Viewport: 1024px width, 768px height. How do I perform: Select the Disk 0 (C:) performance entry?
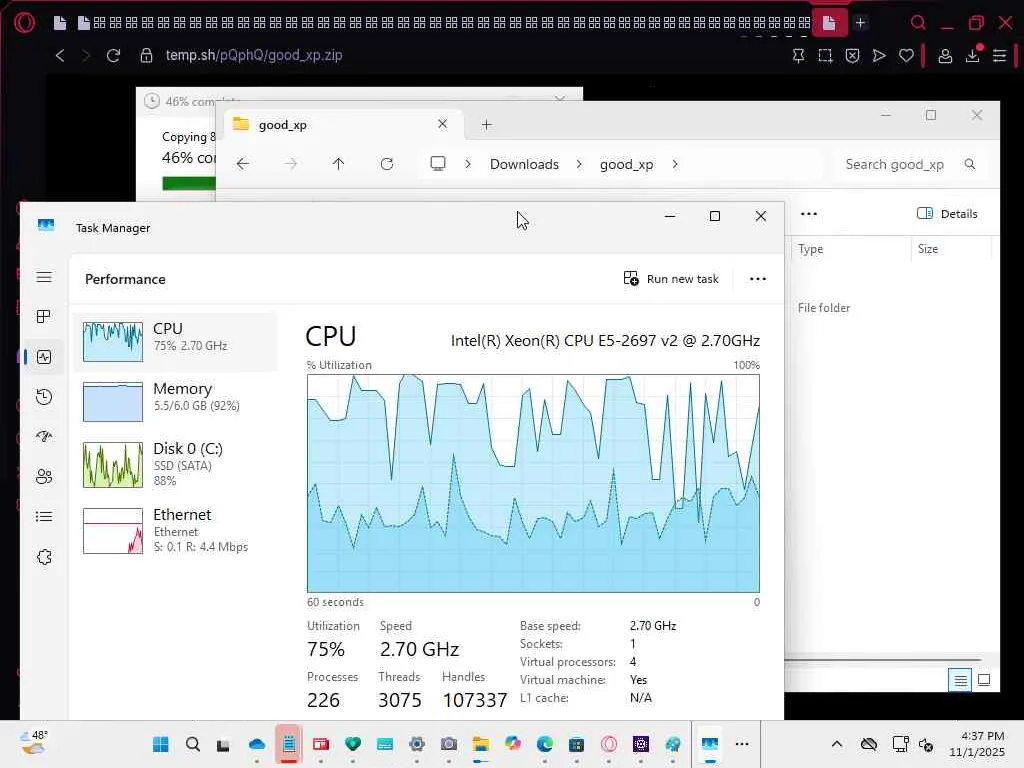click(176, 464)
